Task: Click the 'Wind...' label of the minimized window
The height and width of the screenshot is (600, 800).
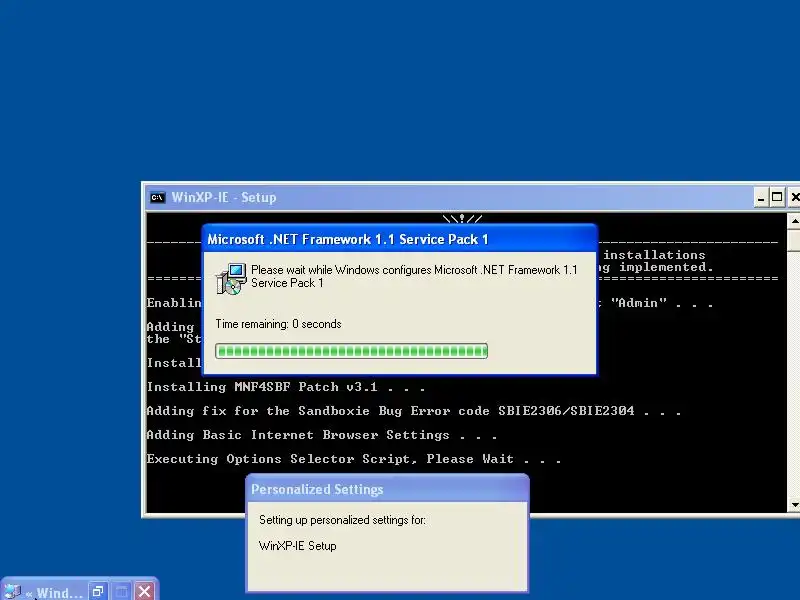Action: pyautogui.click(x=59, y=593)
